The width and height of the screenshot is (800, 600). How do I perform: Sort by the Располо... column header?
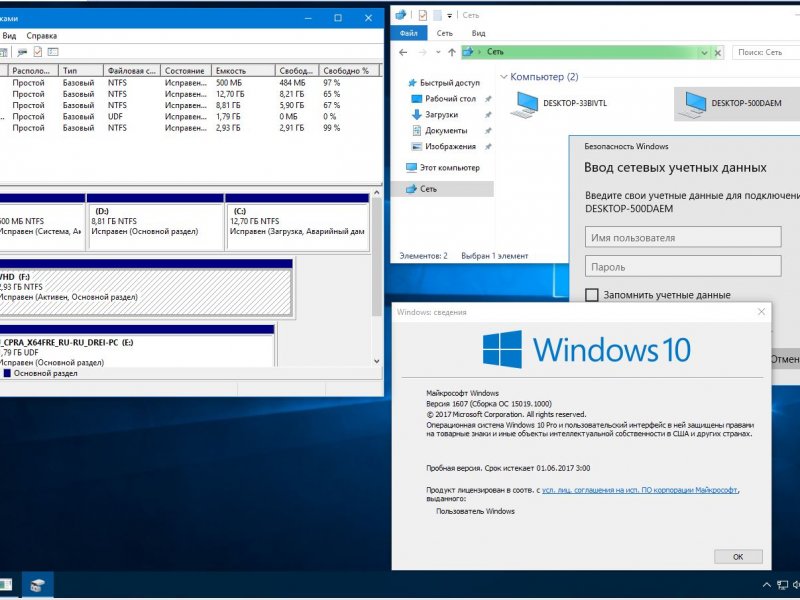click(33, 70)
